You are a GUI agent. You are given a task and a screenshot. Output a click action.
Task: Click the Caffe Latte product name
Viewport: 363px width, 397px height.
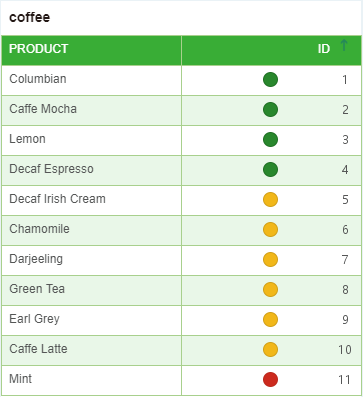tap(38, 349)
